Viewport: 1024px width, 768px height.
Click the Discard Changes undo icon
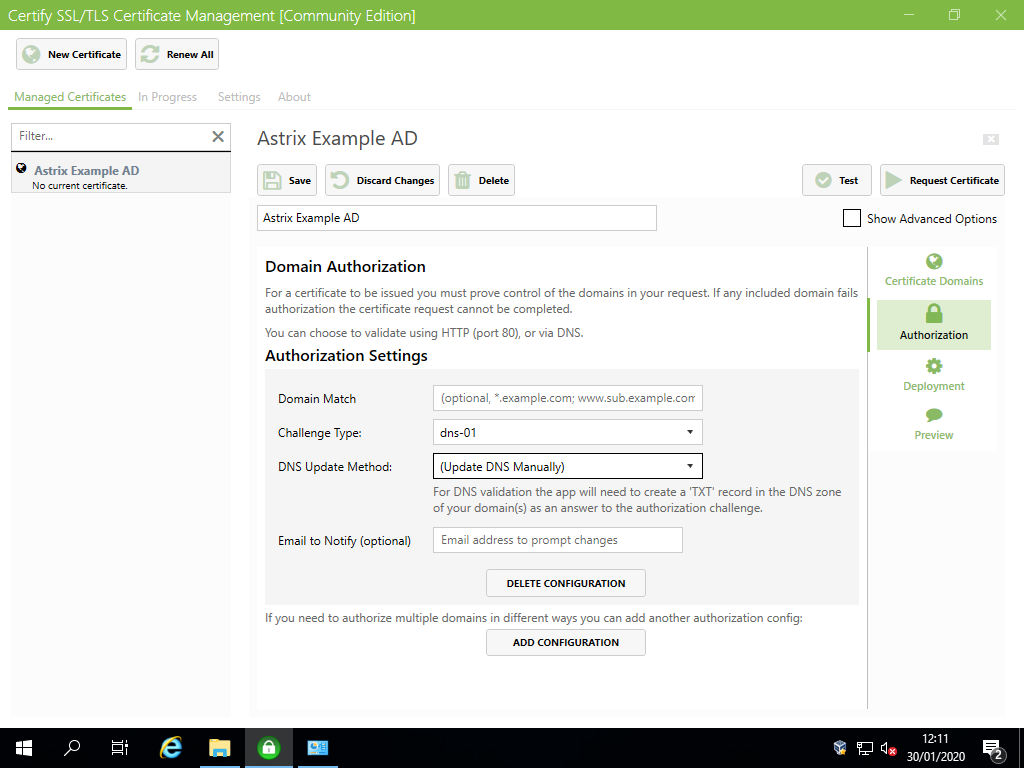342,180
